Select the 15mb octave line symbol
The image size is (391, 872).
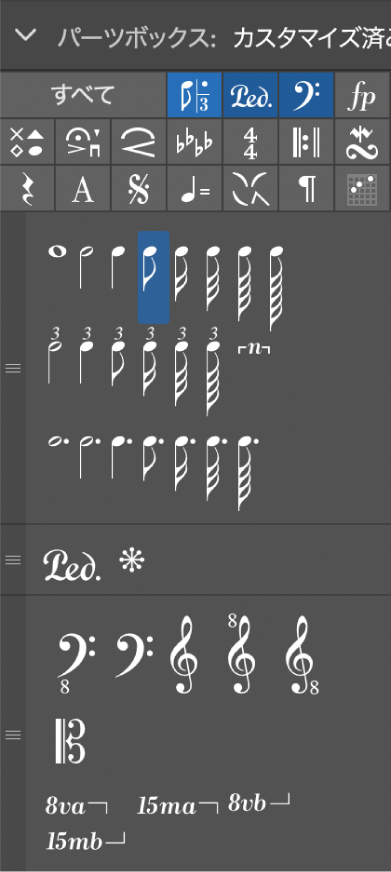tap(85, 842)
